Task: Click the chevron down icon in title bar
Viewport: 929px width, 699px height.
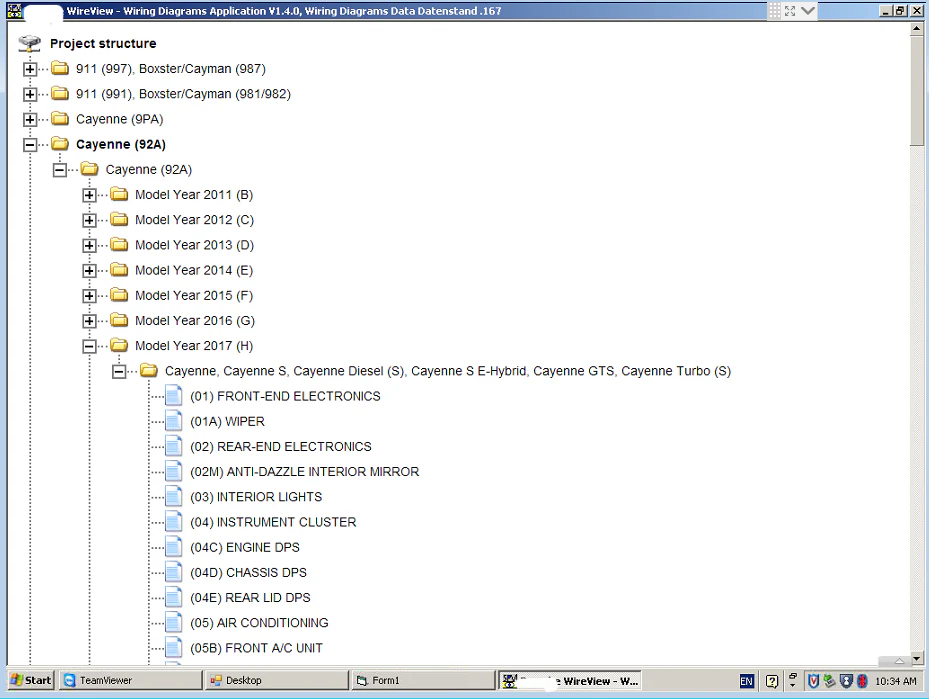Action: (808, 11)
